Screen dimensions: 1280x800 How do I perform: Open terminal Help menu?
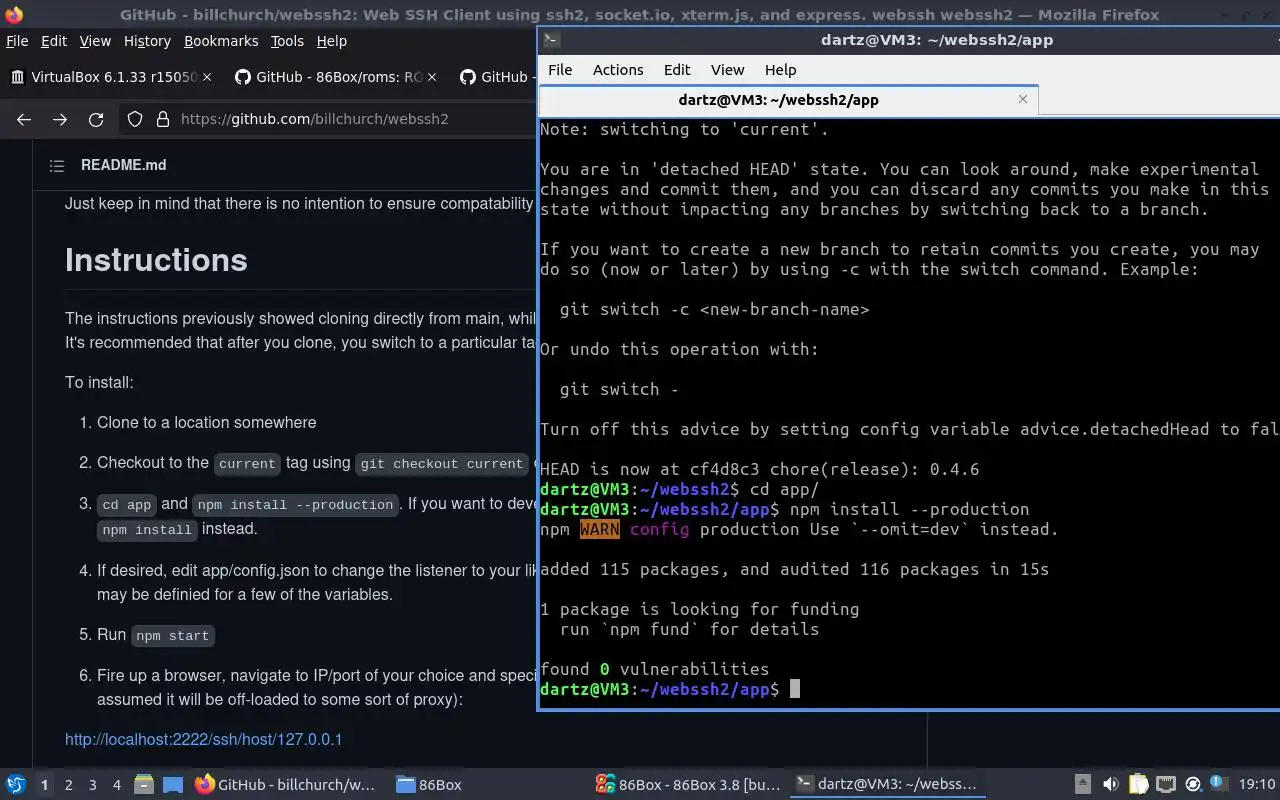pos(780,70)
